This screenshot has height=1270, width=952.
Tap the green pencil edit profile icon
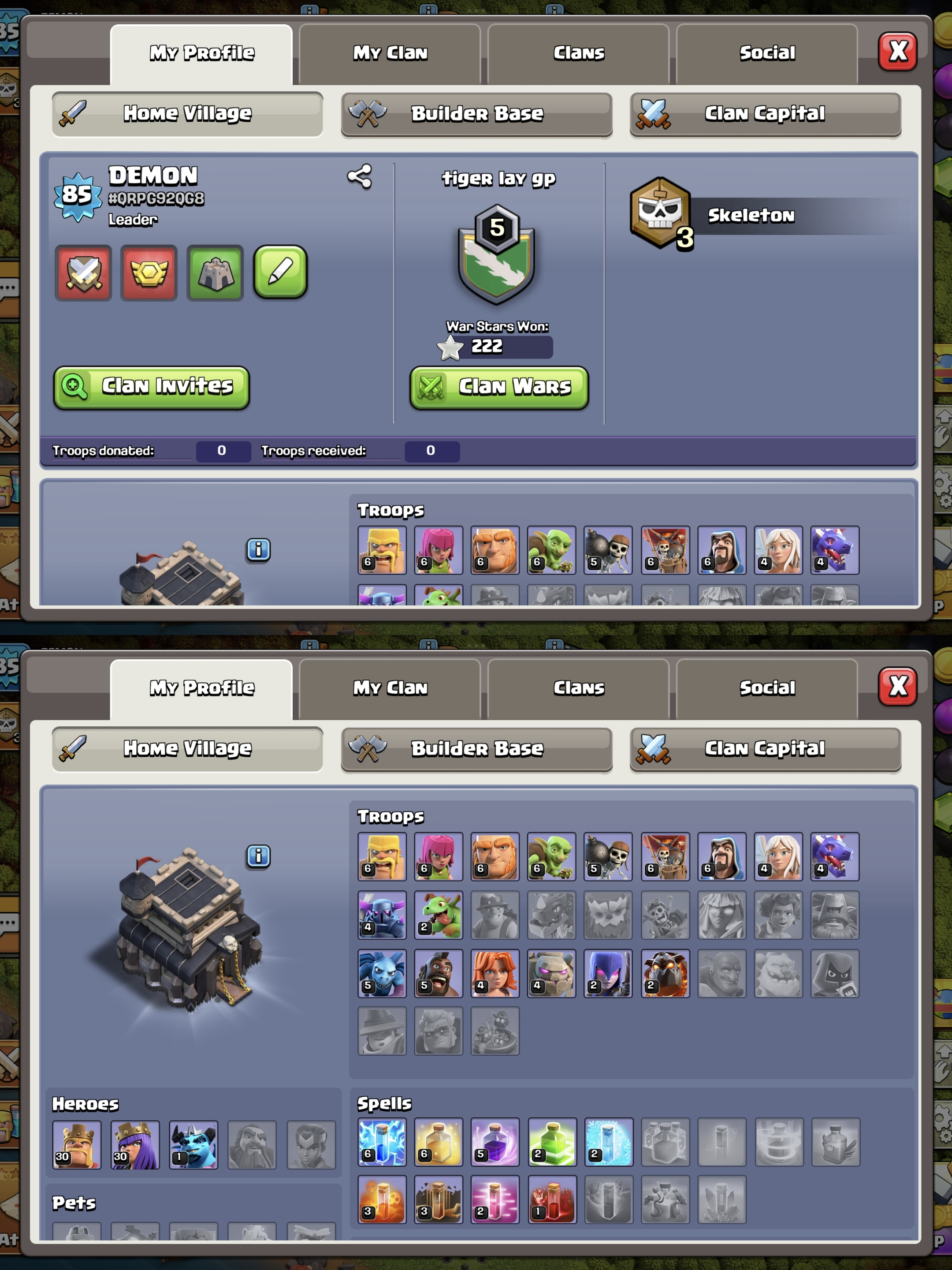[x=281, y=273]
